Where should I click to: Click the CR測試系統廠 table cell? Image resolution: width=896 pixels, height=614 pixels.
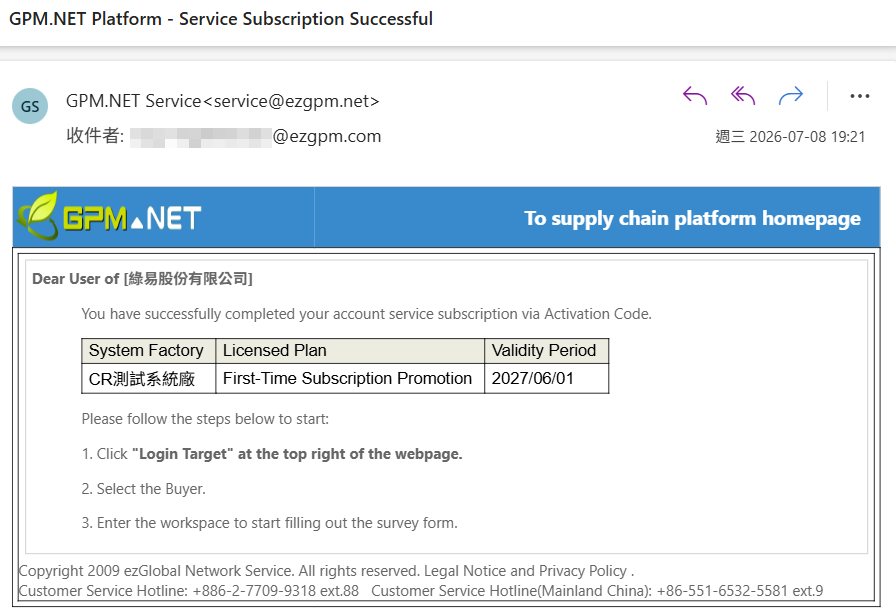pos(149,378)
